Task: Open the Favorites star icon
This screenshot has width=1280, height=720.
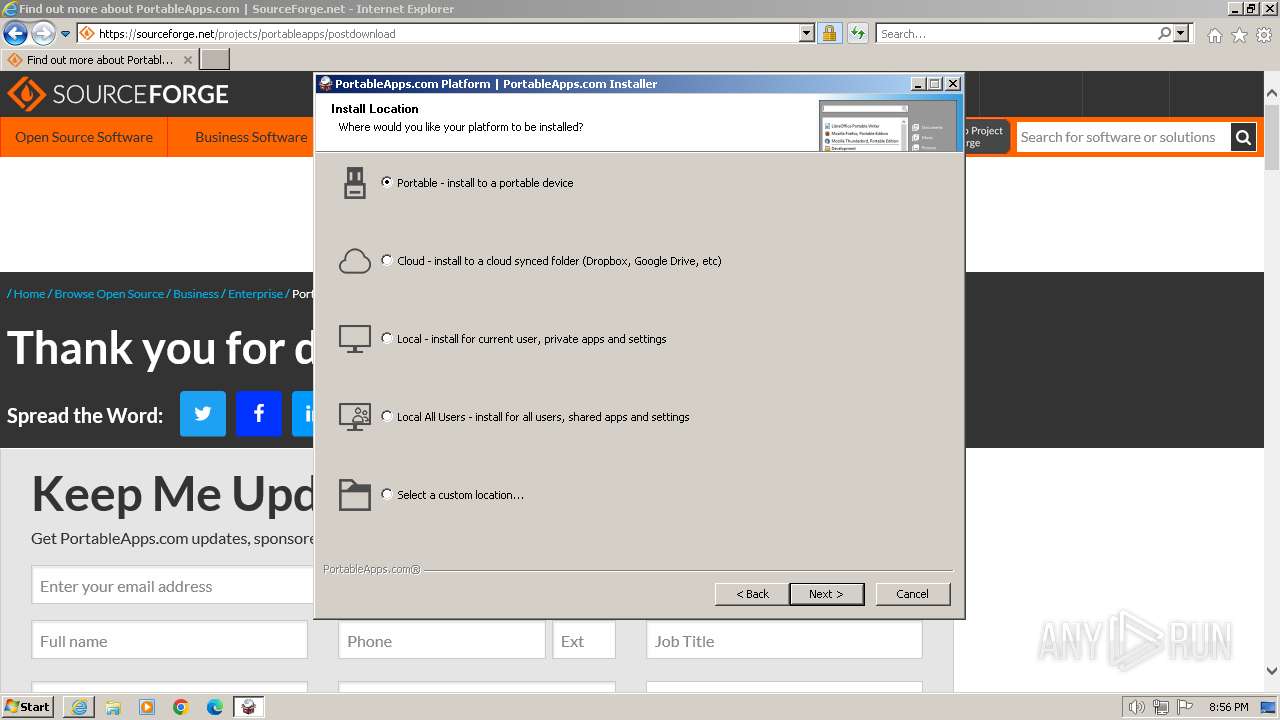Action: (1239, 35)
